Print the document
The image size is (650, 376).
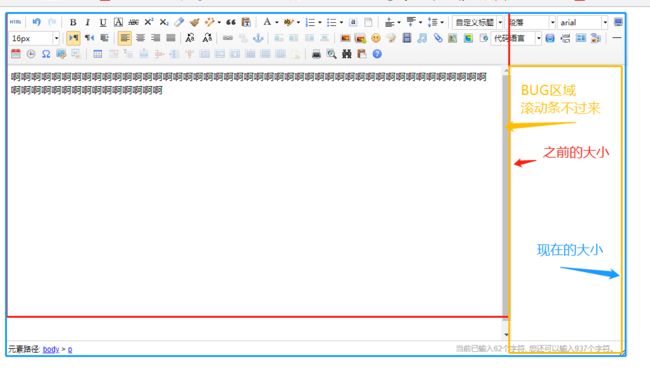pyautogui.click(x=316, y=54)
